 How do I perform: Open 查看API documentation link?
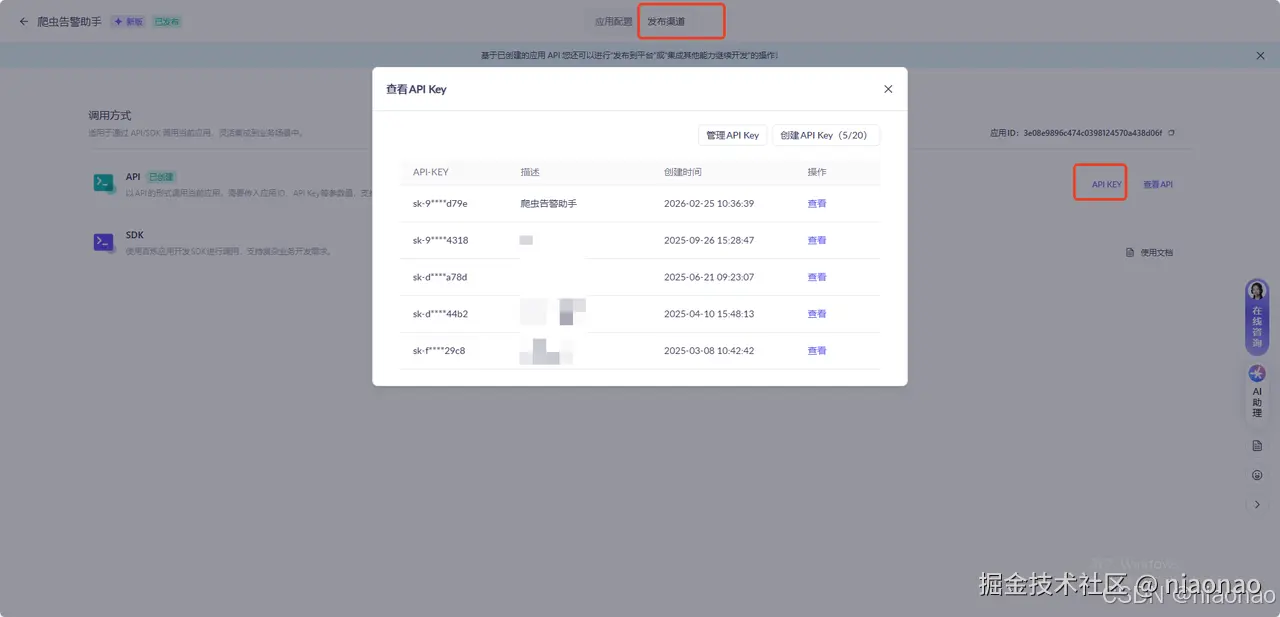(x=1157, y=184)
